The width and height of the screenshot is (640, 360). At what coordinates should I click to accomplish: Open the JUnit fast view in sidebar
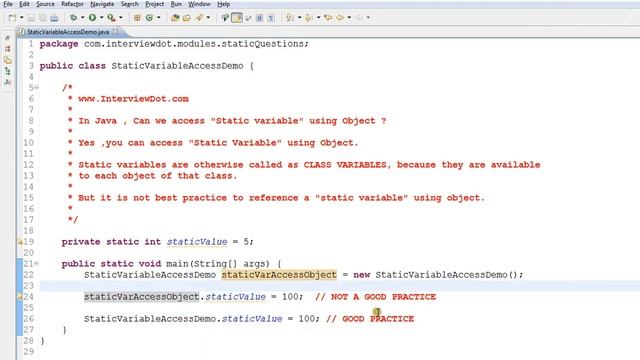click(7, 82)
